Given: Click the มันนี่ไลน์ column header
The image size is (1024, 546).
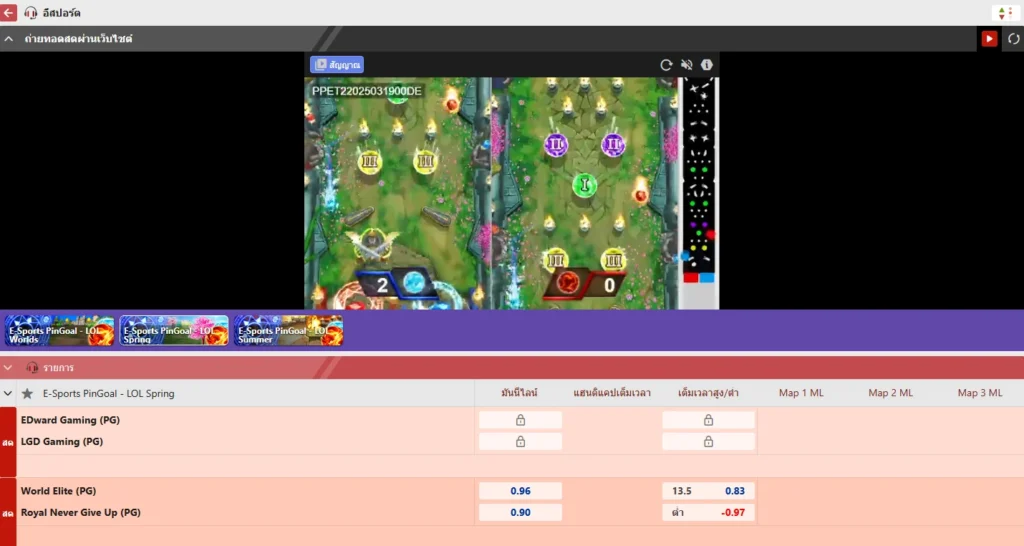Looking at the screenshot, I should coord(519,393).
